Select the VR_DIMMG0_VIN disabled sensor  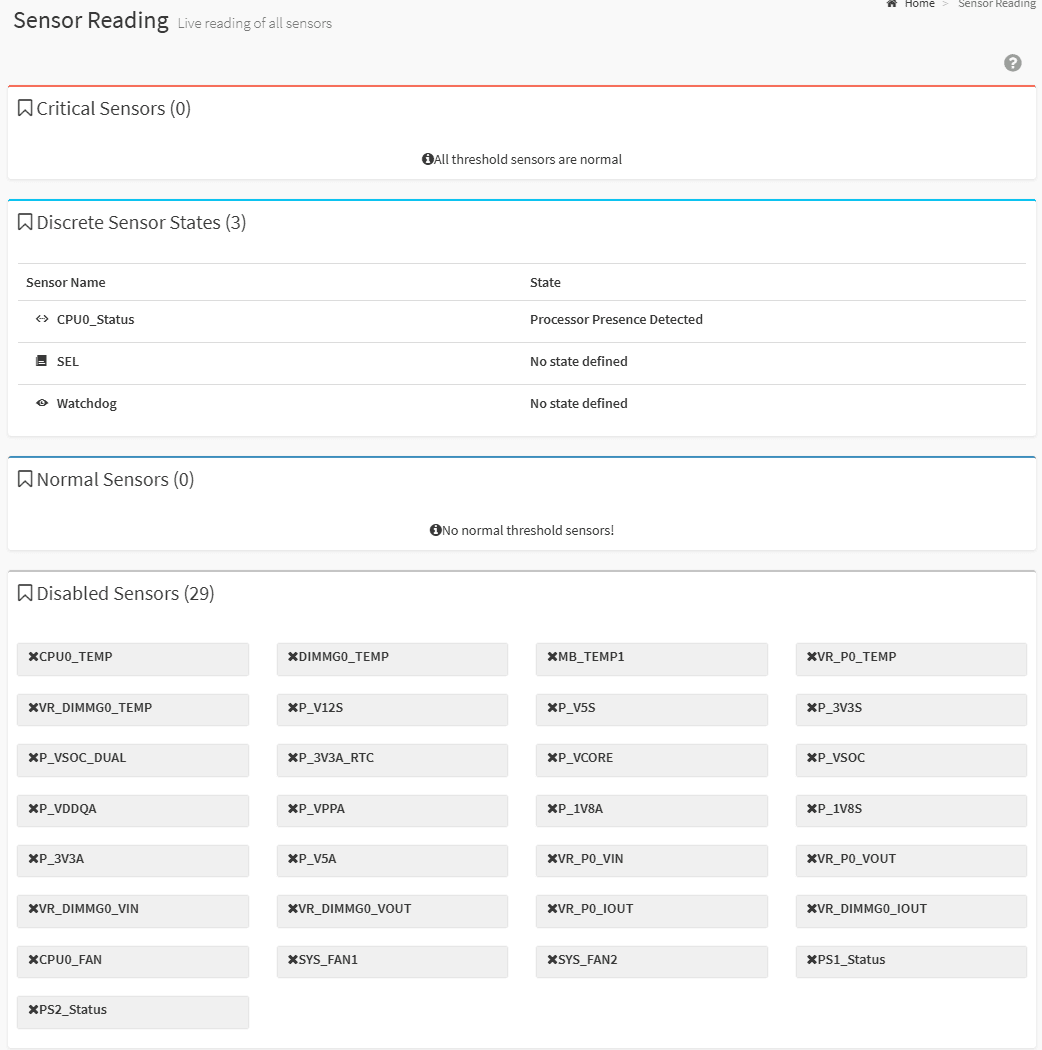tap(133, 911)
